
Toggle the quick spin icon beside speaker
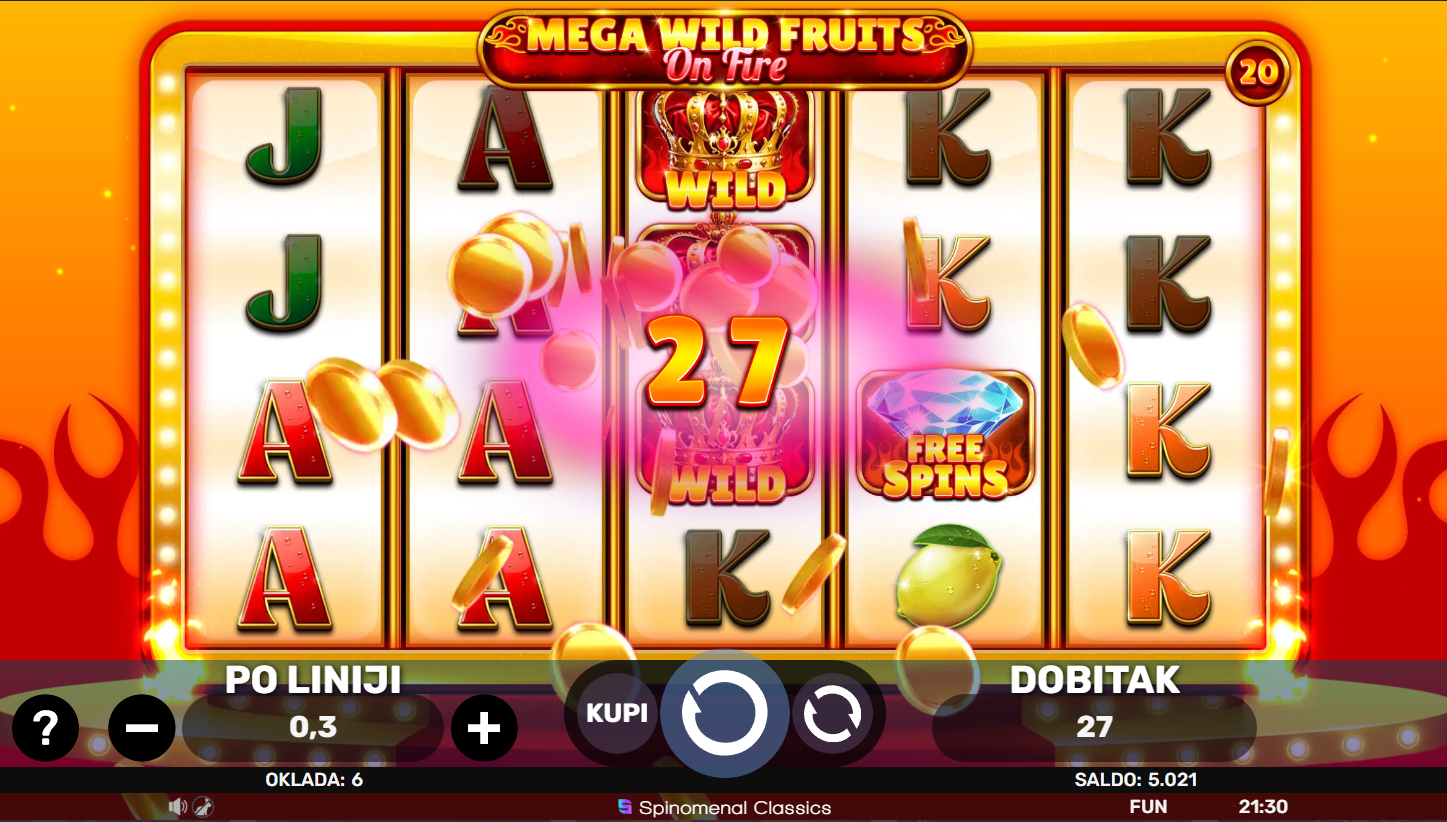click(202, 806)
